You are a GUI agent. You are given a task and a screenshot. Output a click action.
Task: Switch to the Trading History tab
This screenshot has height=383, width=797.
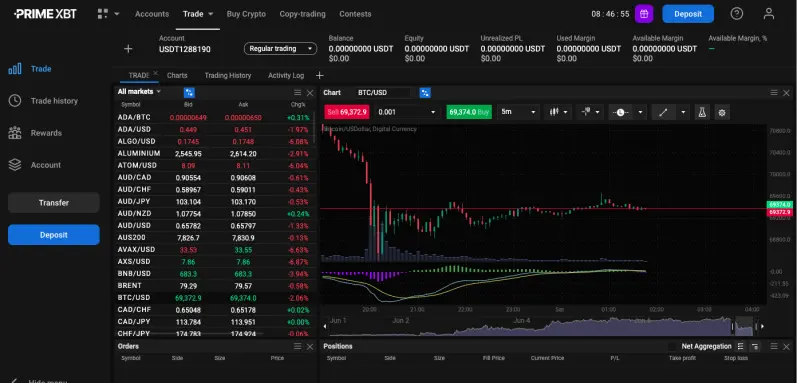tap(228, 75)
